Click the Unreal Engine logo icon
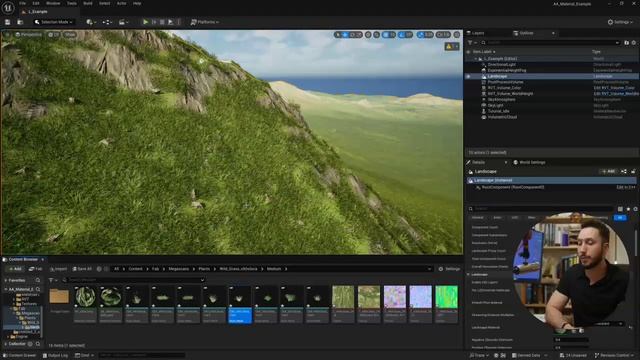The height and width of the screenshot is (360, 640). point(8,7)
